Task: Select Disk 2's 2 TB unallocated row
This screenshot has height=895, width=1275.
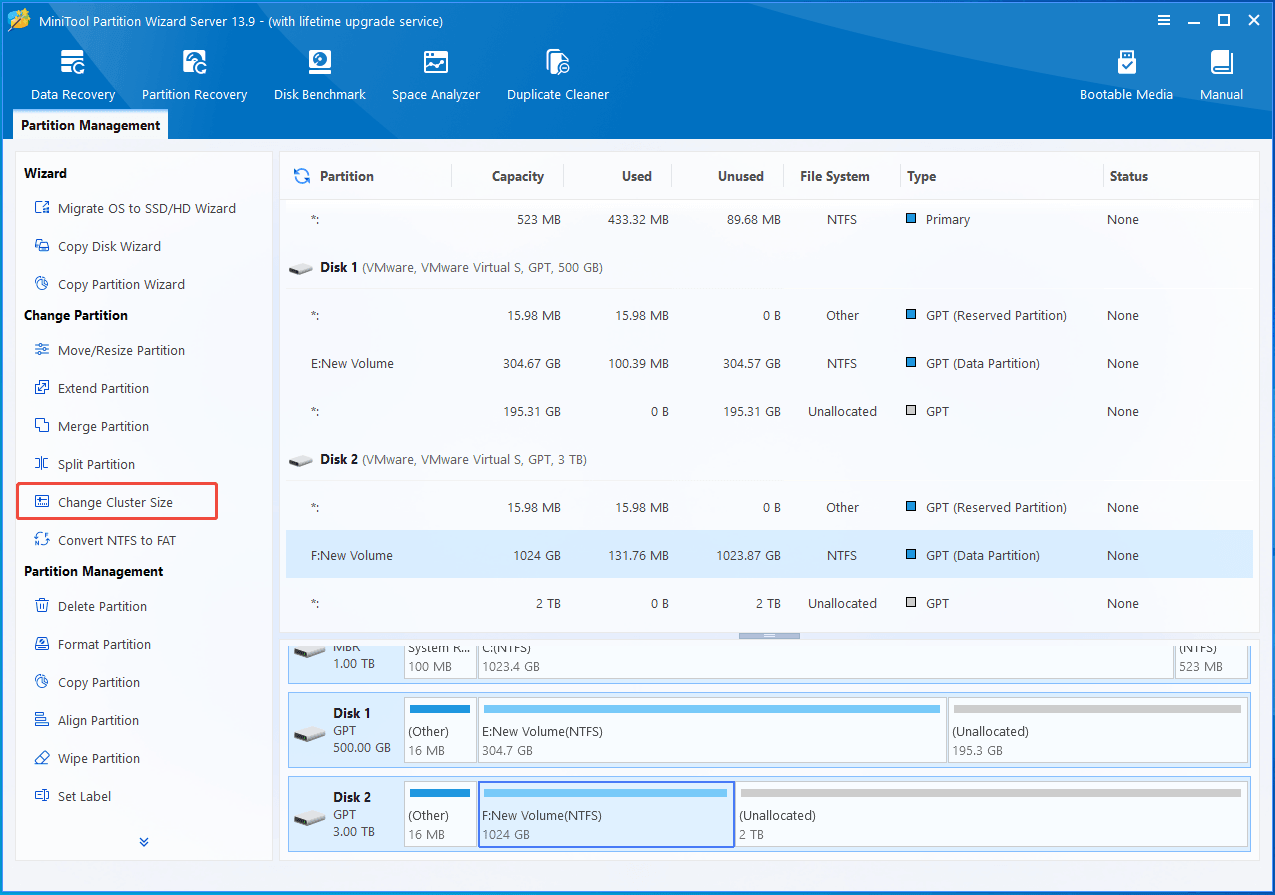Action: coord(769,603)
